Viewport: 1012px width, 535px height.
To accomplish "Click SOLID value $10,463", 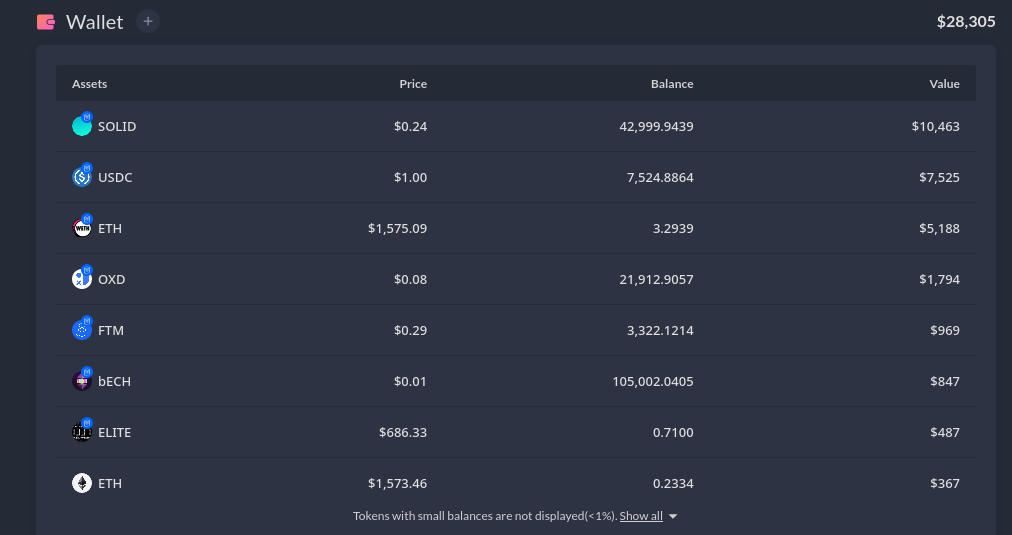I will [936, 126].
